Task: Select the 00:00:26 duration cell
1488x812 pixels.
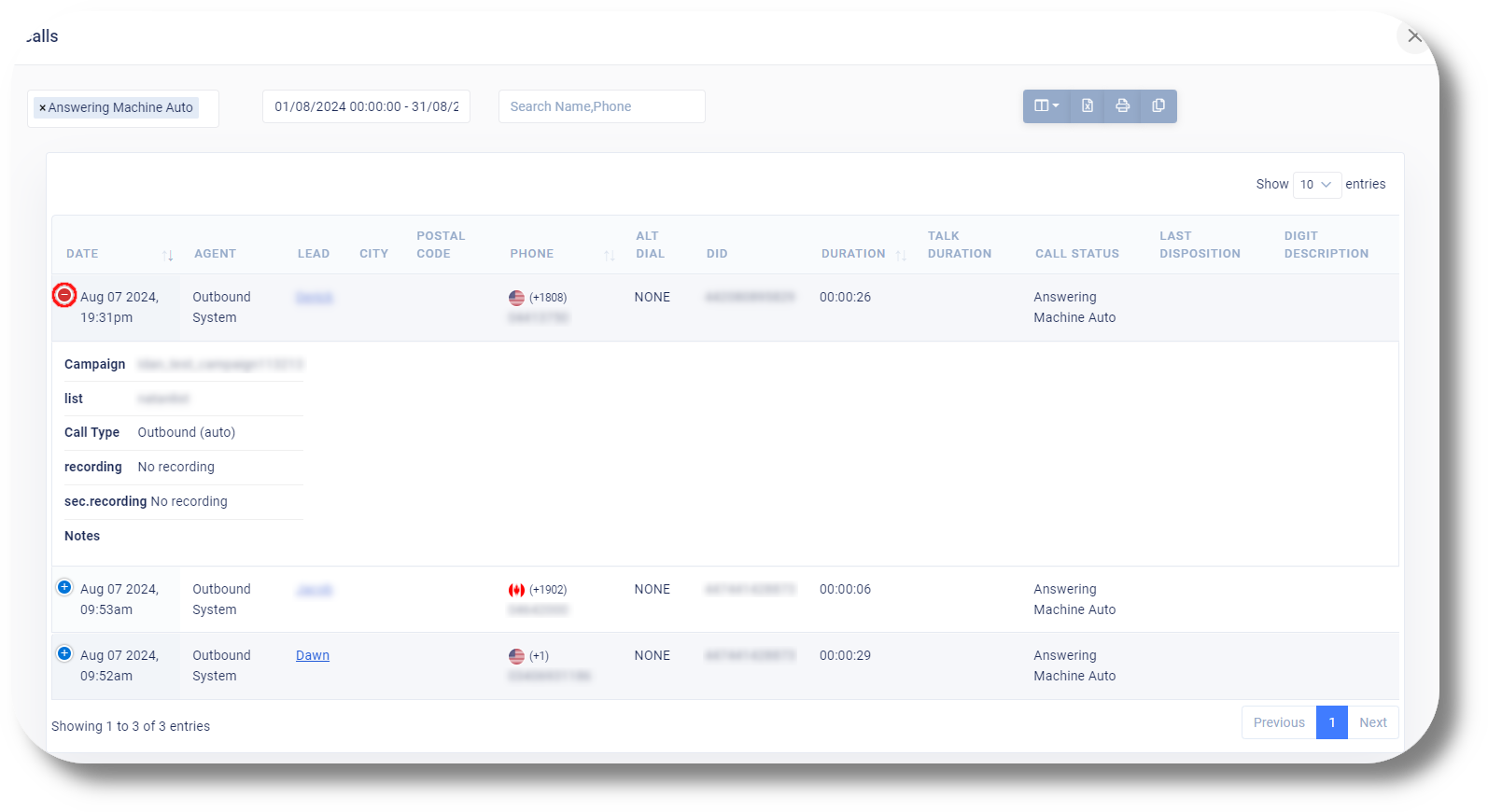Action: click(845, 297)
